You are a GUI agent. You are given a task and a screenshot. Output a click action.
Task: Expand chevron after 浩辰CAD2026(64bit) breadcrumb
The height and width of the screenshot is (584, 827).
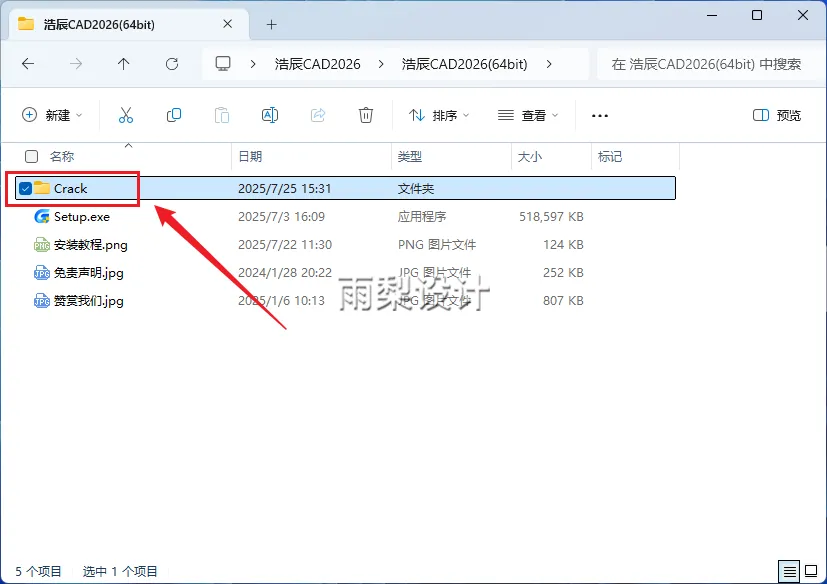click(x=549, y=64)
